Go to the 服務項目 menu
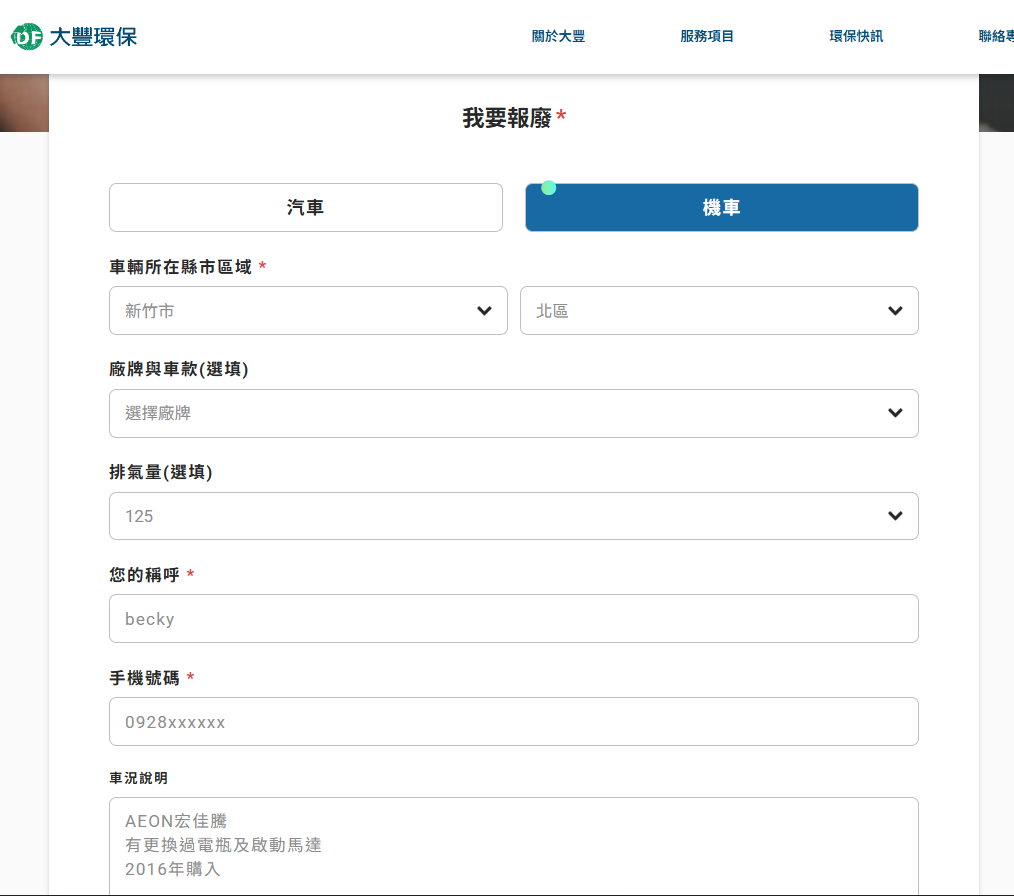 click(707, 37)
